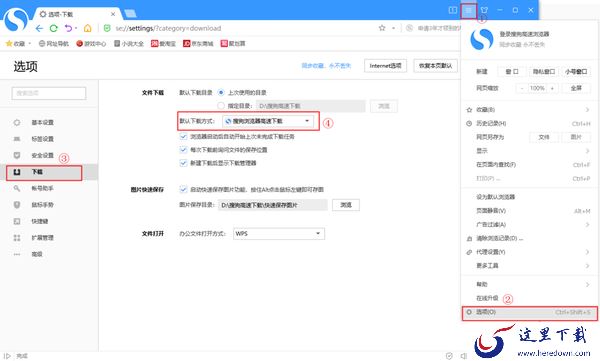Image resolution: width=600 pixels, height=361 pixels.
Task: Click 登录搜狗高速浏览器 in menu
Action: [524, 34]
